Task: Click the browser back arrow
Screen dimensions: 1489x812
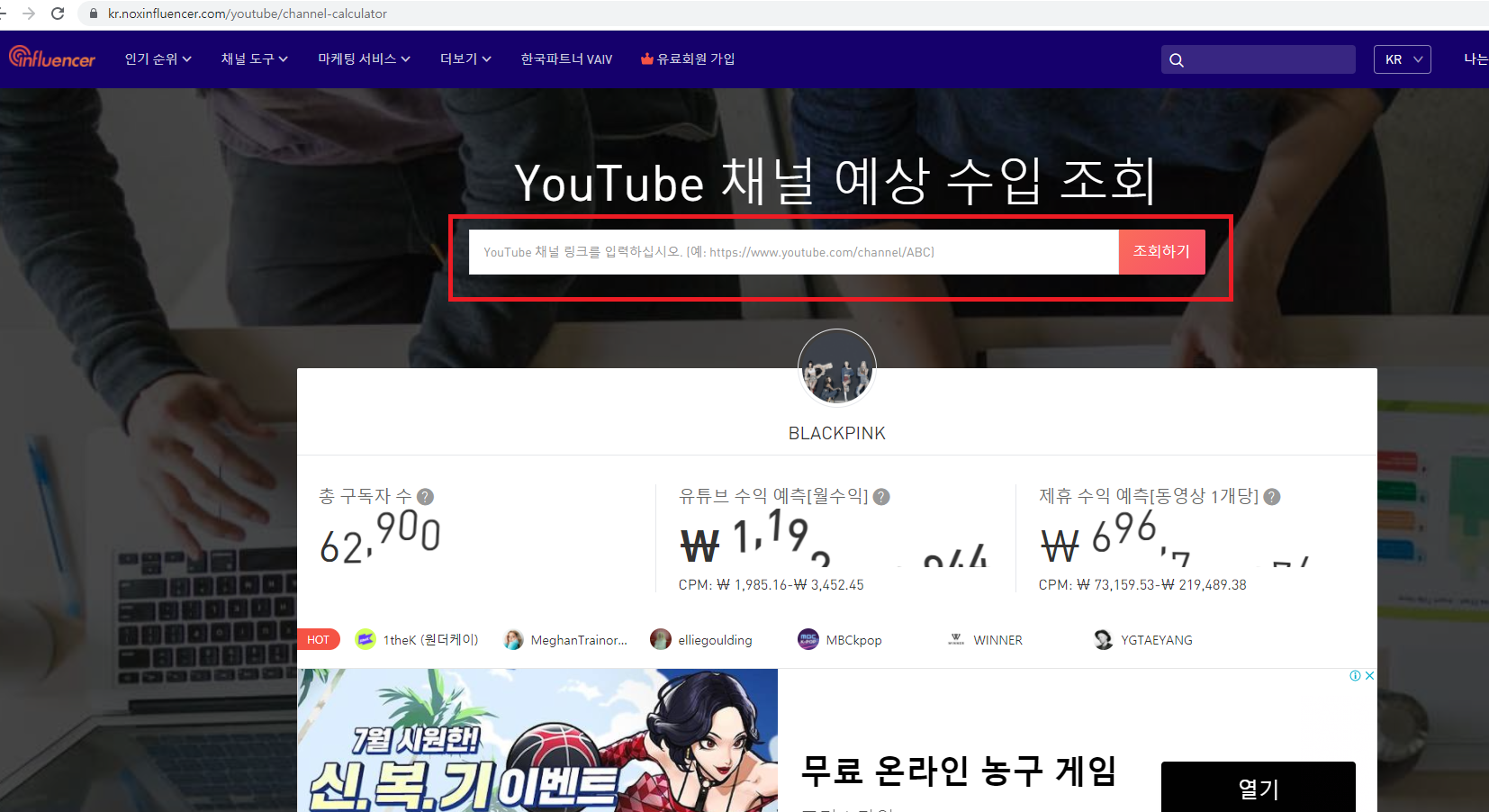Action: [3, 14]
